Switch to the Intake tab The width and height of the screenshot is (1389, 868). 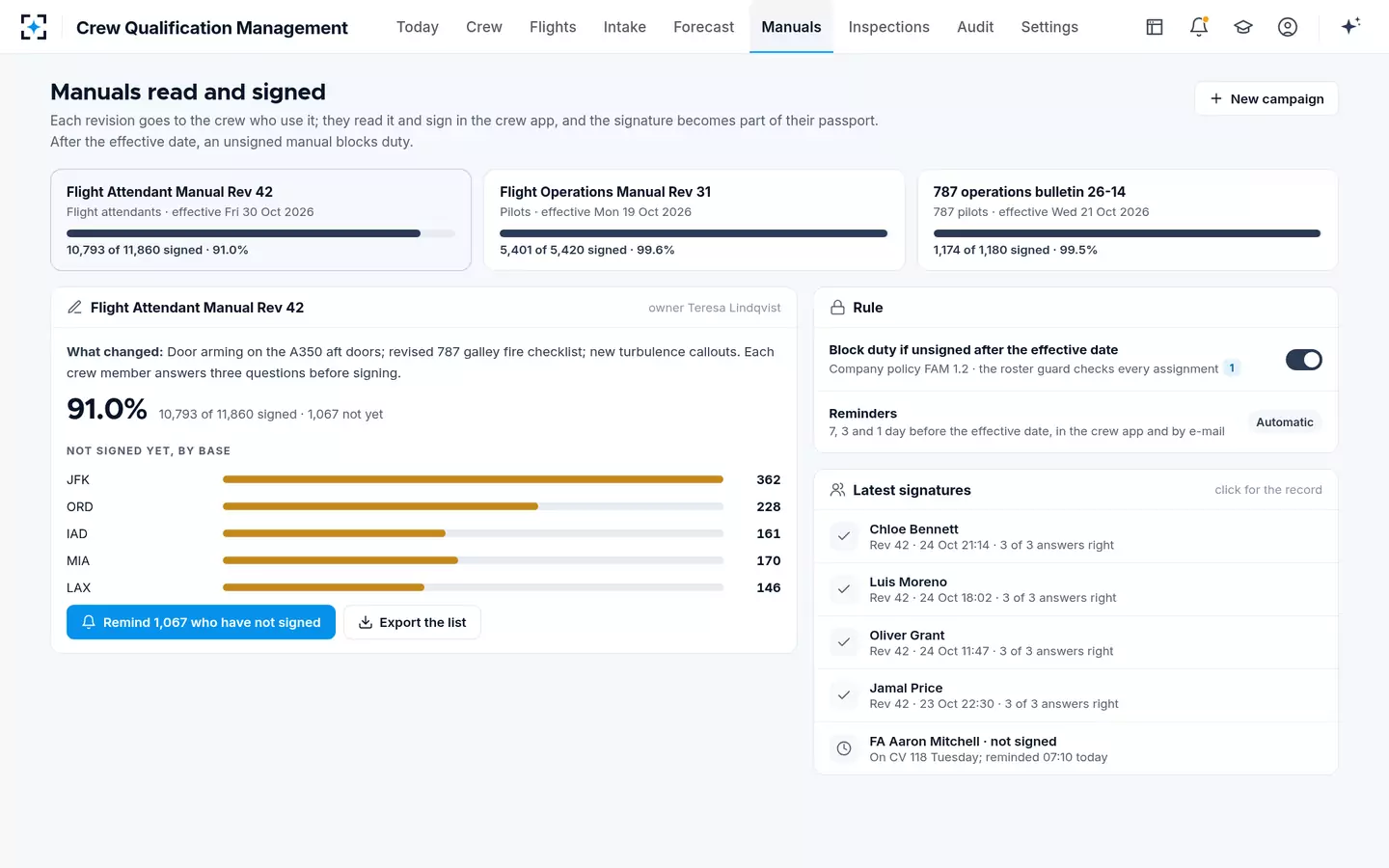(625, 27)
